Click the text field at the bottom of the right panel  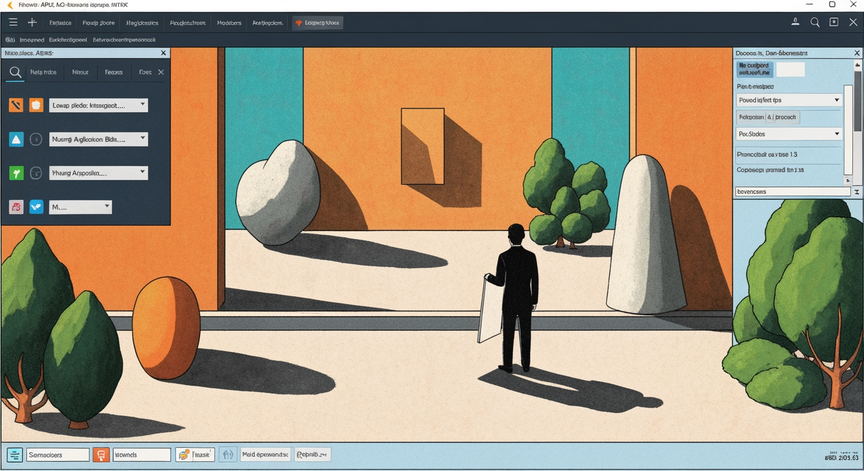(x=793, y=192)
